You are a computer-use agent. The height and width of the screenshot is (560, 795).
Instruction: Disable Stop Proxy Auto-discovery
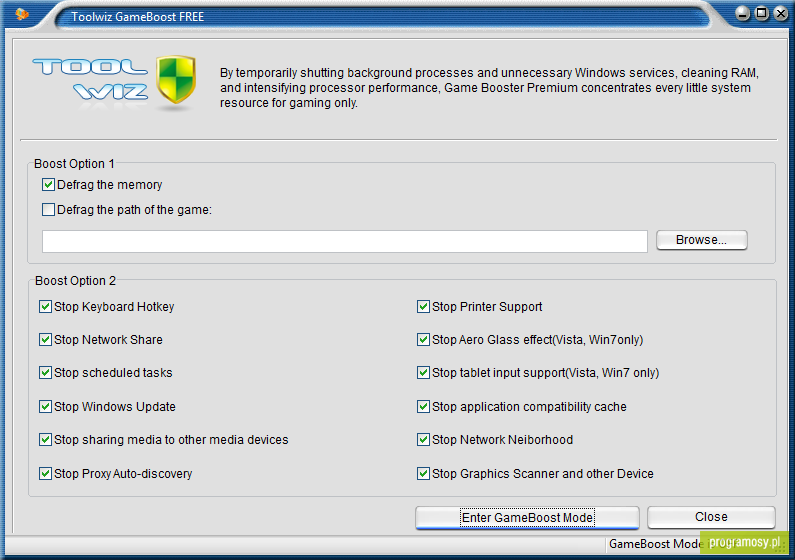[46, 473]
